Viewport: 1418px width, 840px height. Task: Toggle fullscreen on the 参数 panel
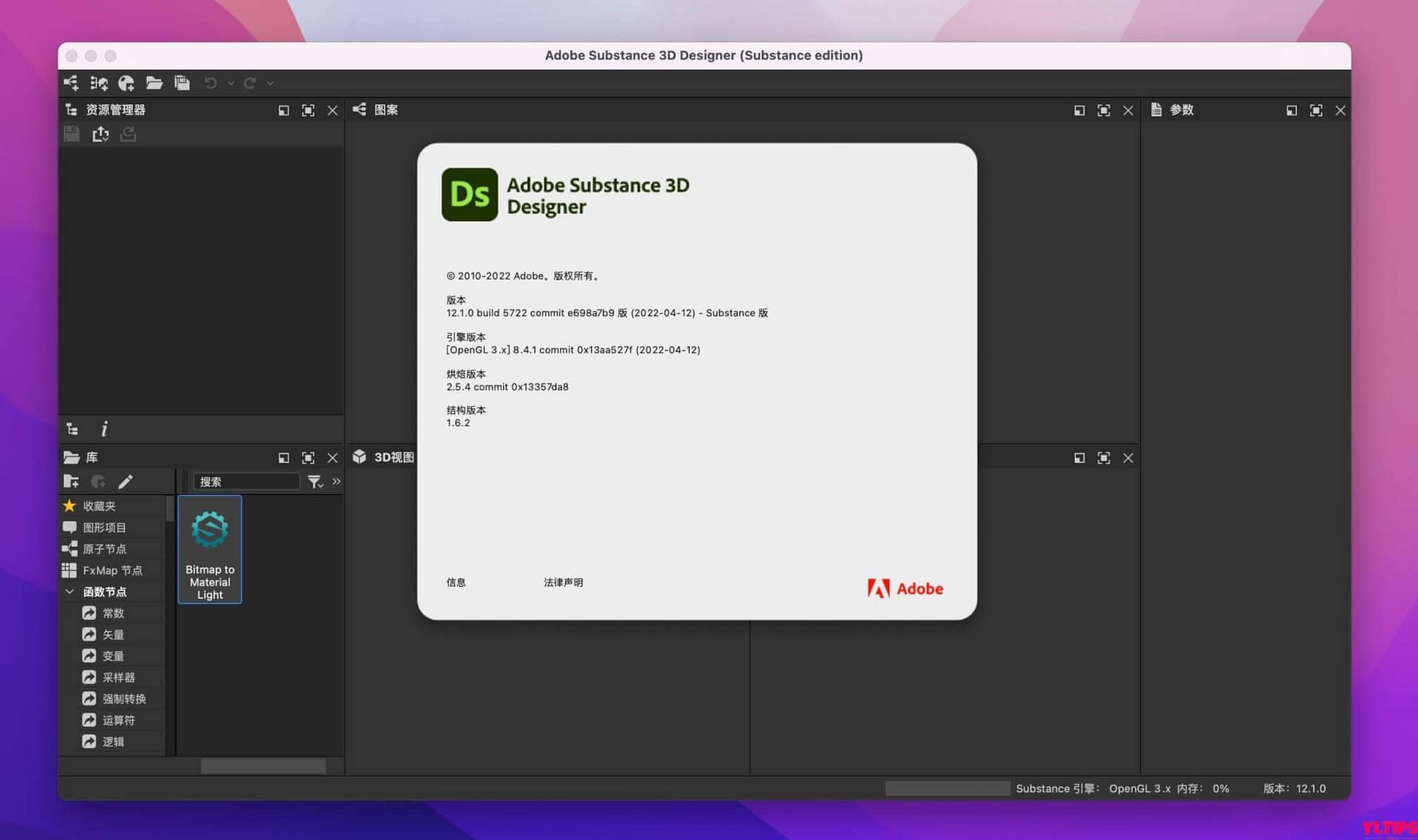coord(1317,110)
